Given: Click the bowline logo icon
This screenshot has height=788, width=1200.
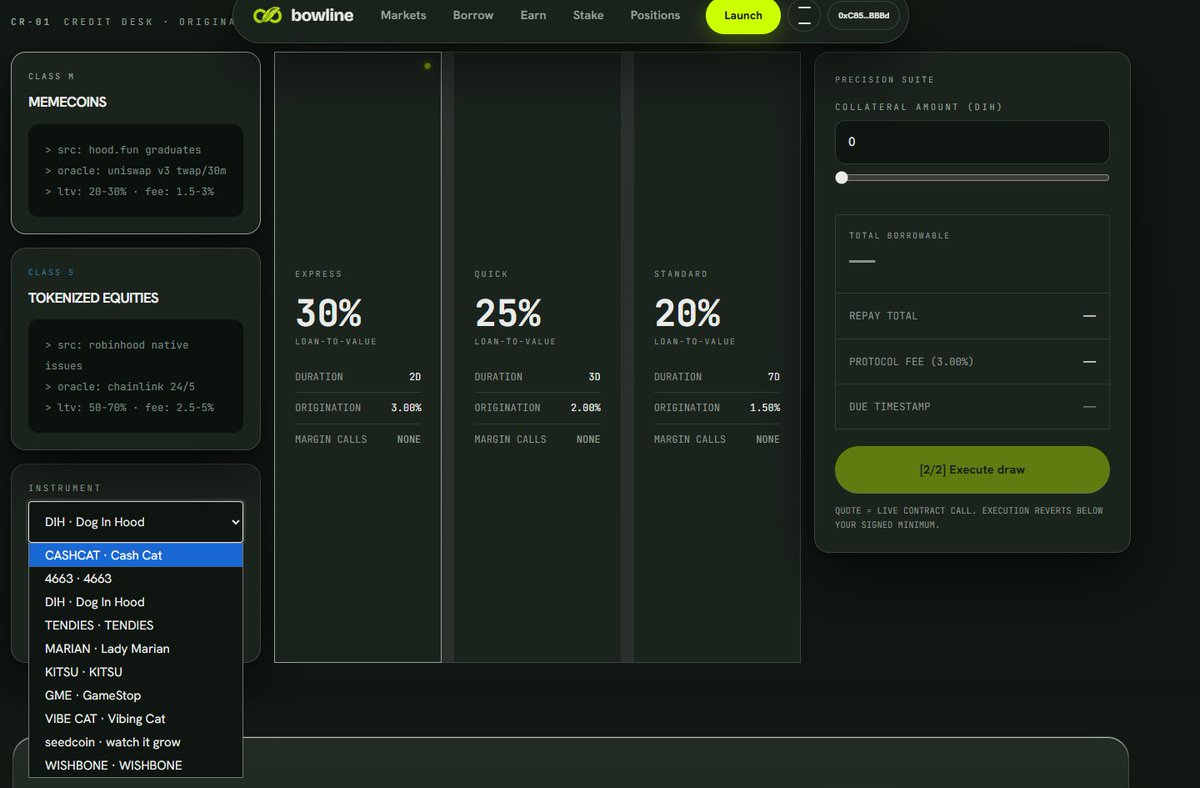Looking at the screenshot, I should [268, 15].
